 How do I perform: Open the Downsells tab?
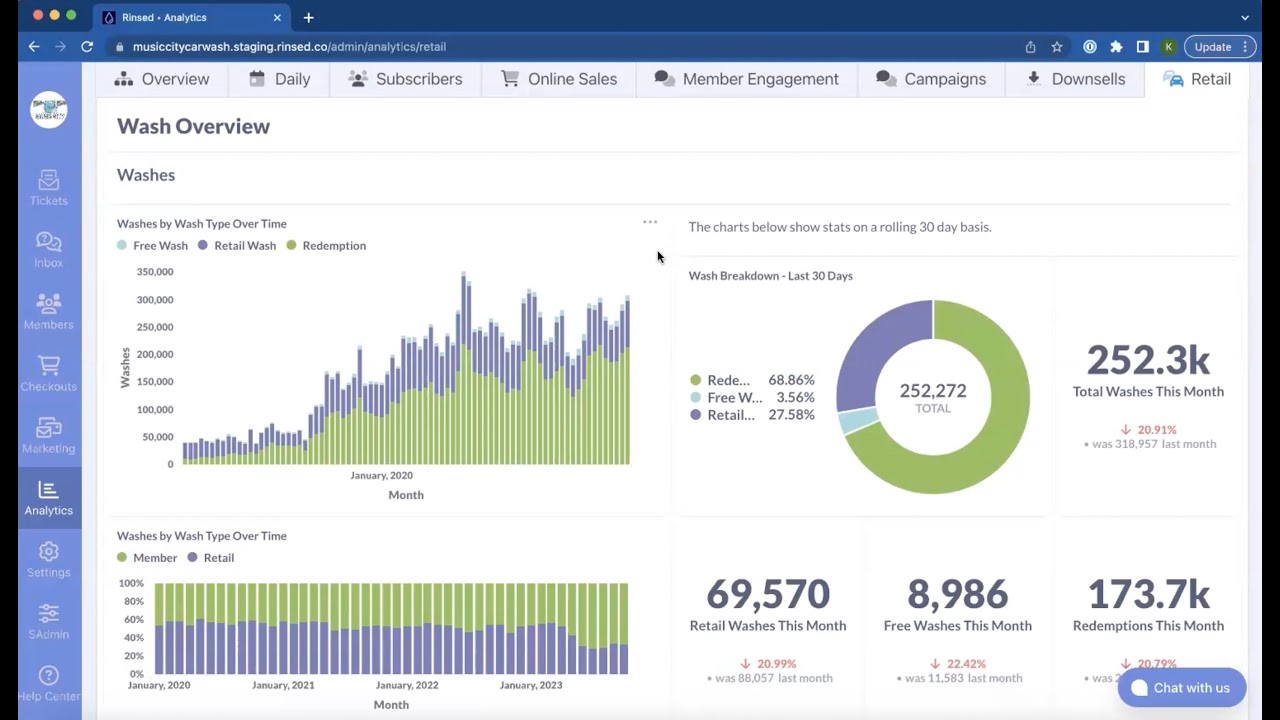[x=1075, y=79]
